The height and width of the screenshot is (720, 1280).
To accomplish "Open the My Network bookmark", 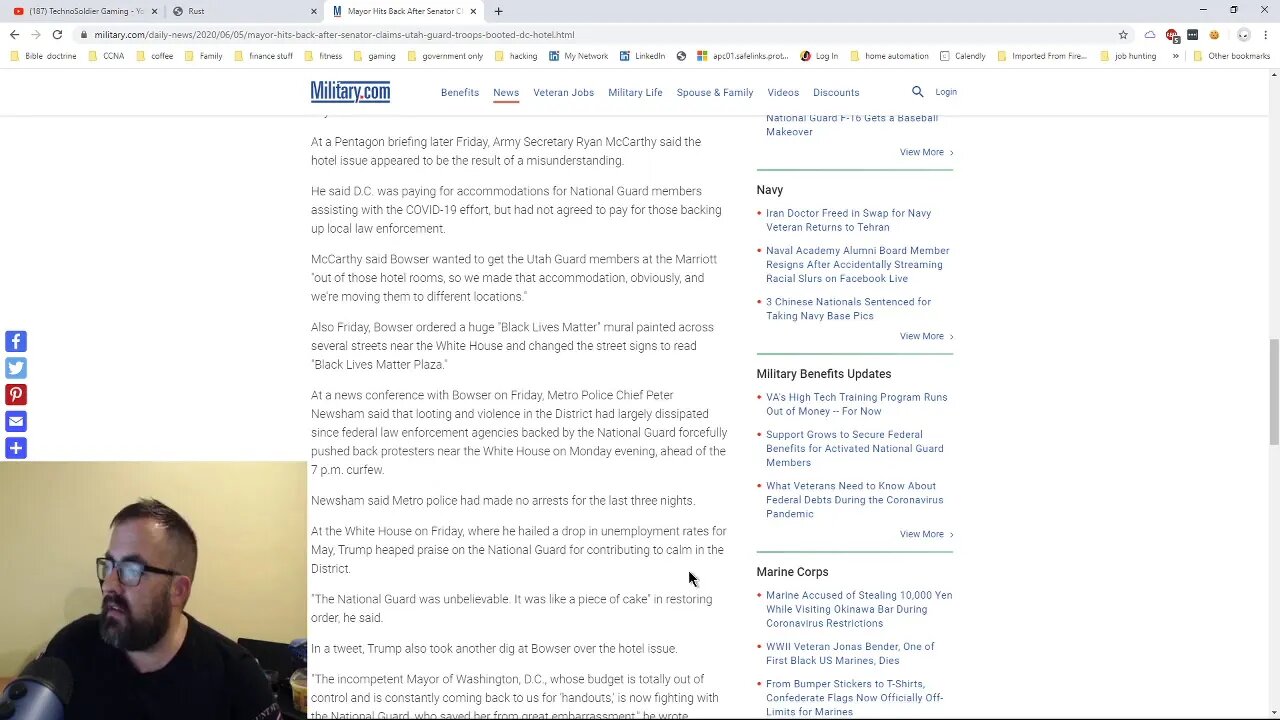I will tap(578, 56).
